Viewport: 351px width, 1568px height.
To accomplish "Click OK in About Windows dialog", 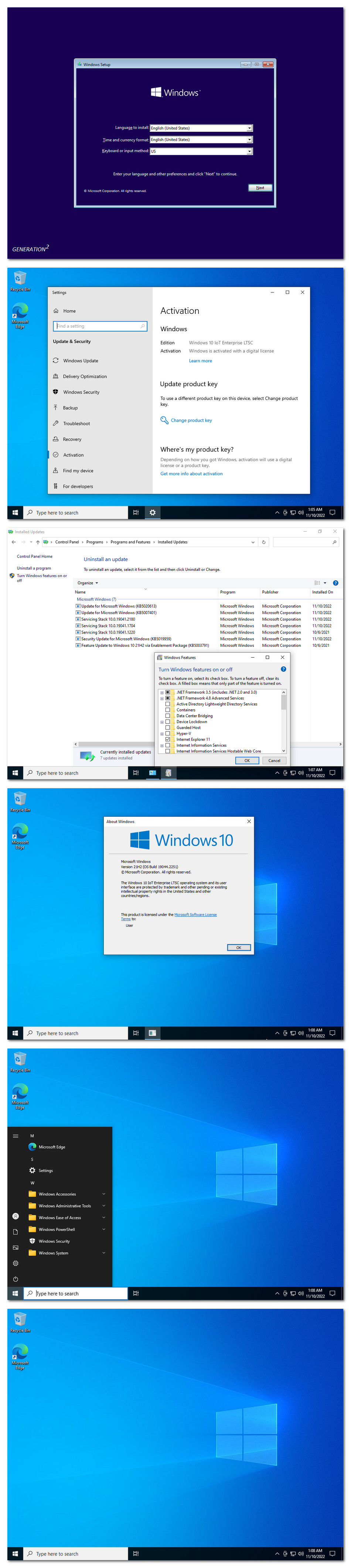I will [x=239, y=947].
